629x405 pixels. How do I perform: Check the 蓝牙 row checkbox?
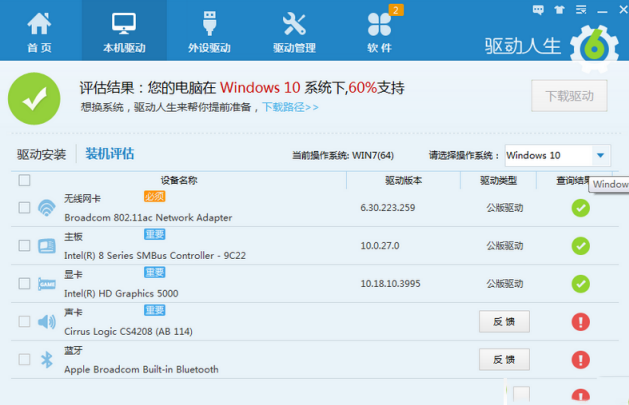[x=24, y=359]
